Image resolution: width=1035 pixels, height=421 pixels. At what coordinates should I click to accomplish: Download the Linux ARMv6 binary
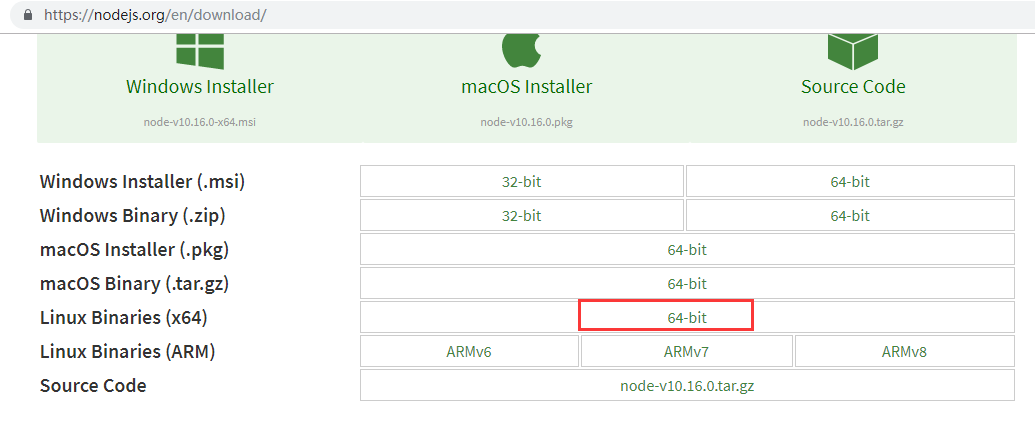pos(469,352)
